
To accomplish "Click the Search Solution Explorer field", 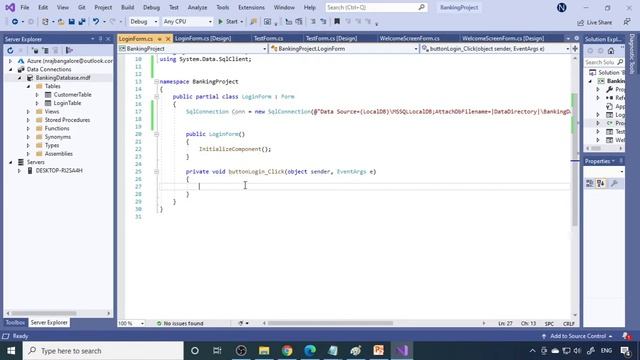I will [x=604, y=62].
